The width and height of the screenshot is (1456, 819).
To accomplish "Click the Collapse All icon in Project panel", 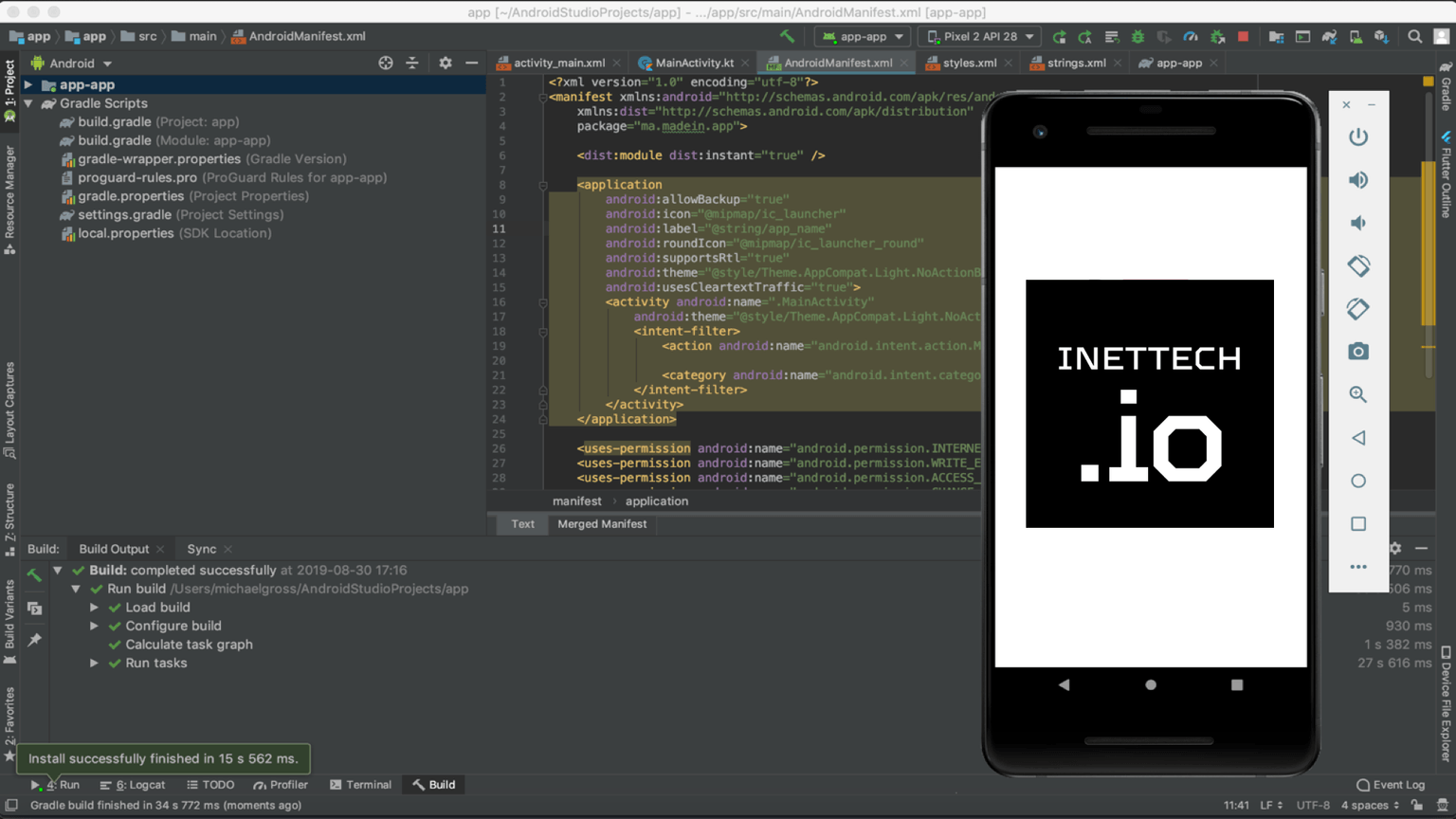I will 412,63.
